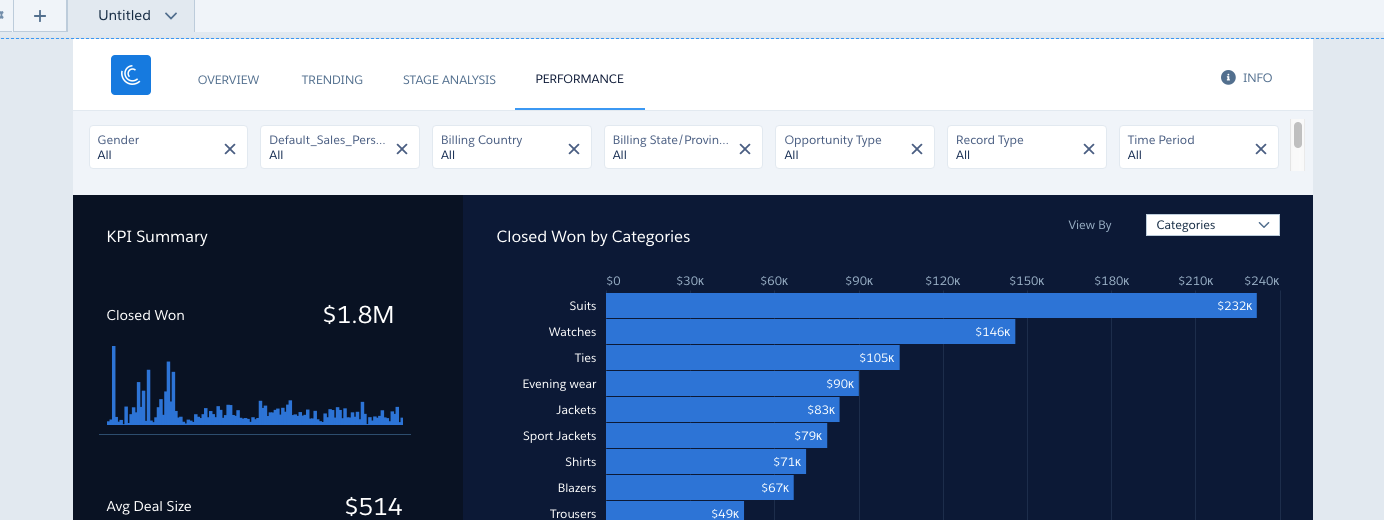The image size is (1384, 520).
Task: Open the View By Categories dropdown
Action: (x=1212, y=225)
